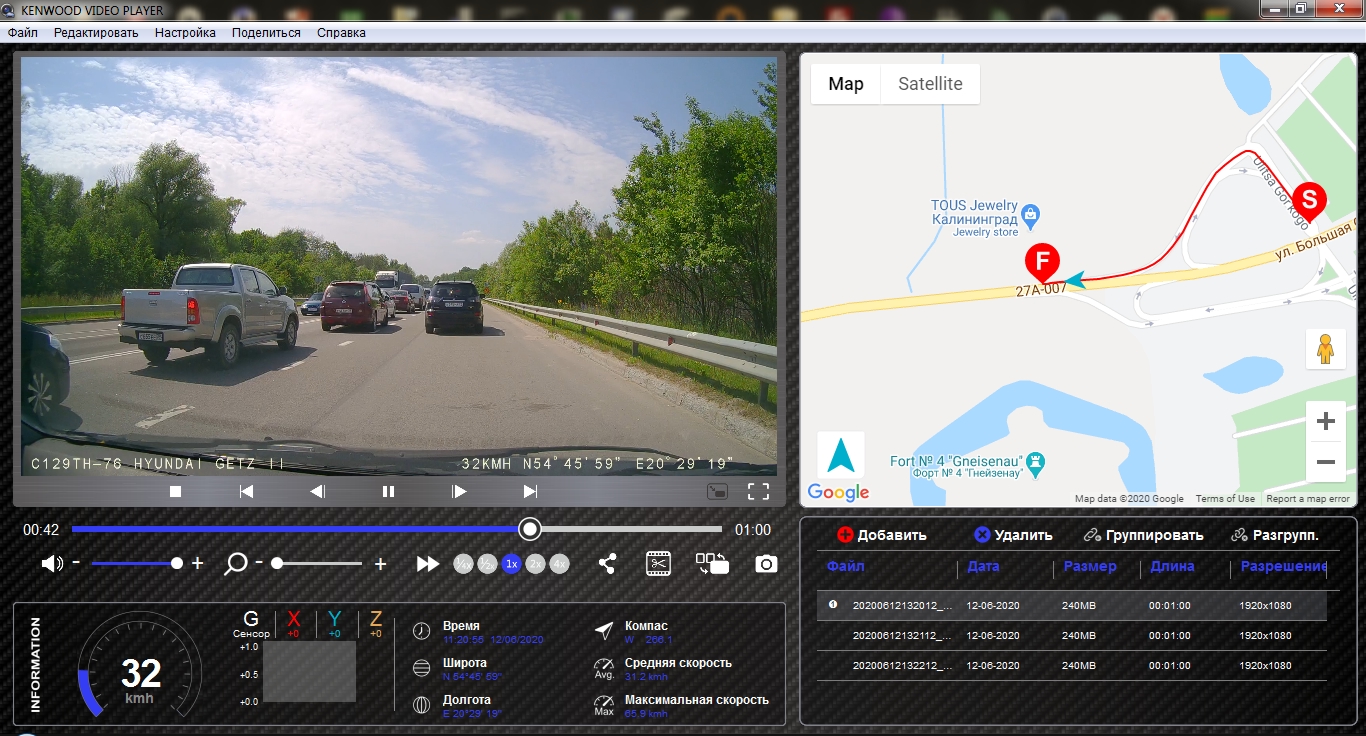This screenshot has width=1366, height=736.
Task: Switch map to Satellite view
Action: click(x=930, y=84)
